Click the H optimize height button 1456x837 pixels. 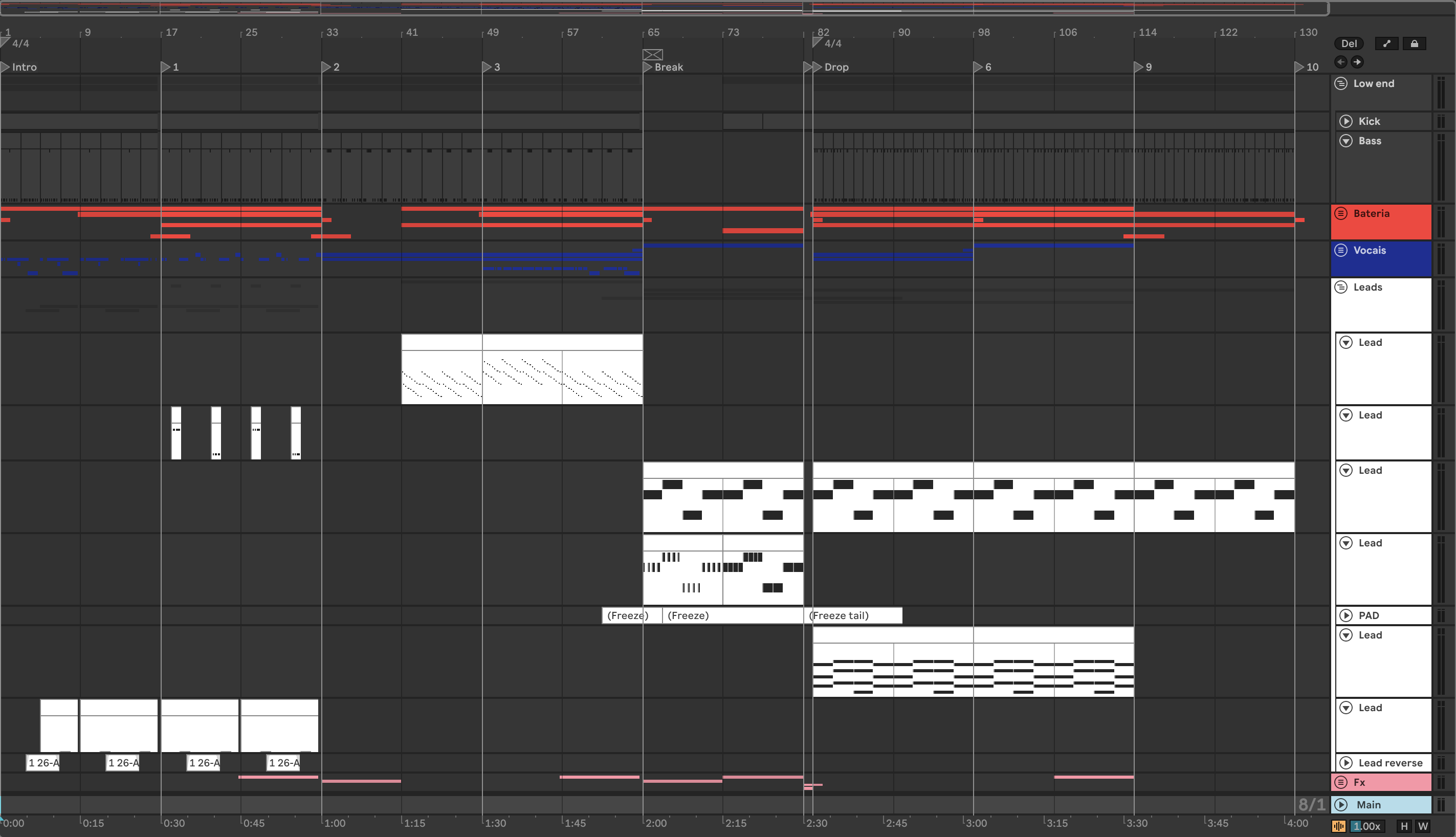1404,826
